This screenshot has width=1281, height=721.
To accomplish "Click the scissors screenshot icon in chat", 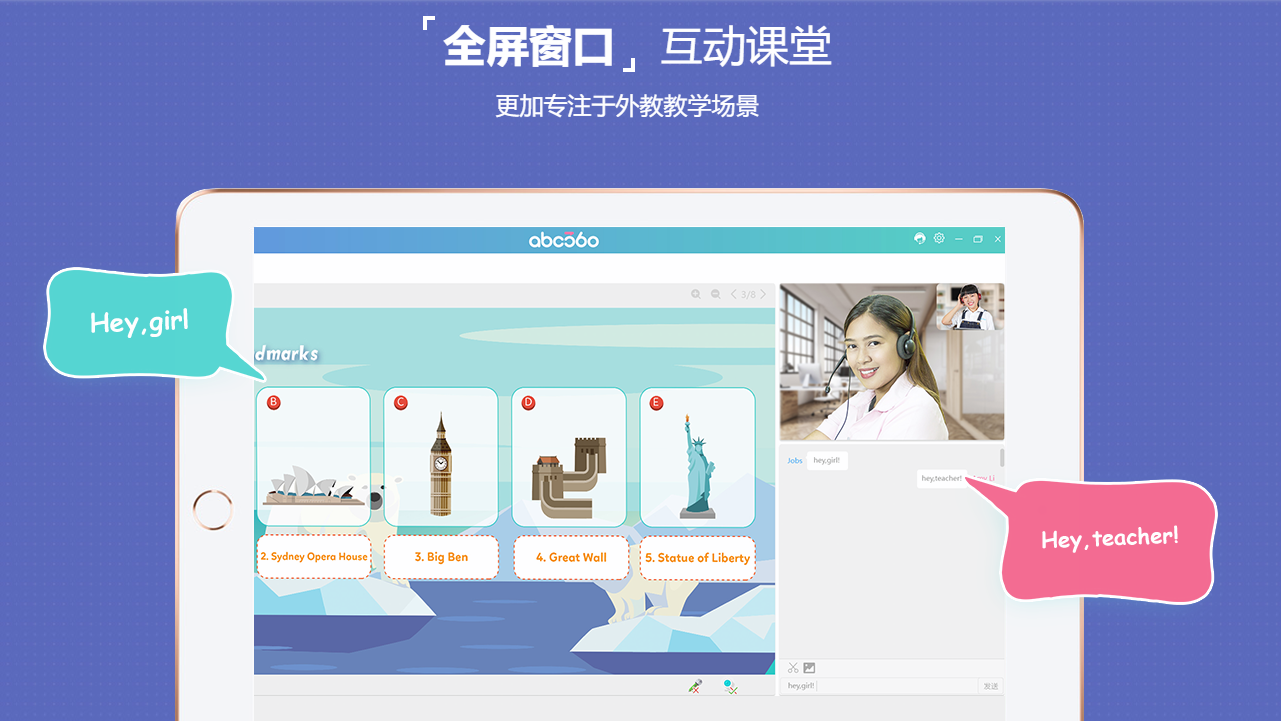I will coord(793,666).
